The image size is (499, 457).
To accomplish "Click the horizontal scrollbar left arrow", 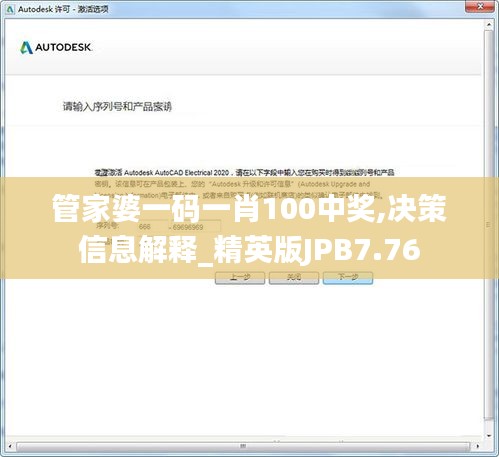I will (x=10, y=446).
